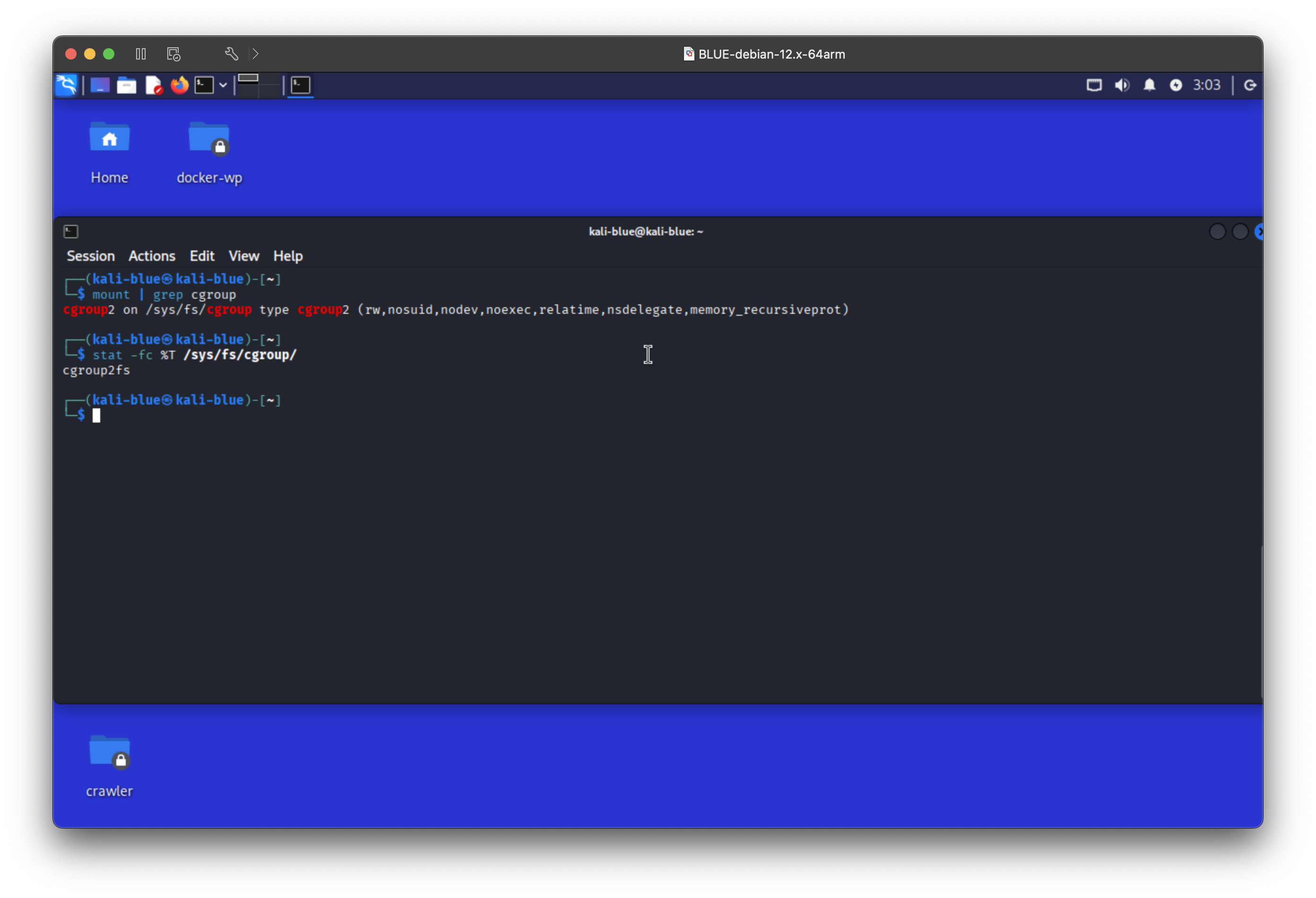The width and height of the screenshot is (1316, 898).
Task: Expand the terminal launcher dropdown arrow
Action: click(223, 86)
